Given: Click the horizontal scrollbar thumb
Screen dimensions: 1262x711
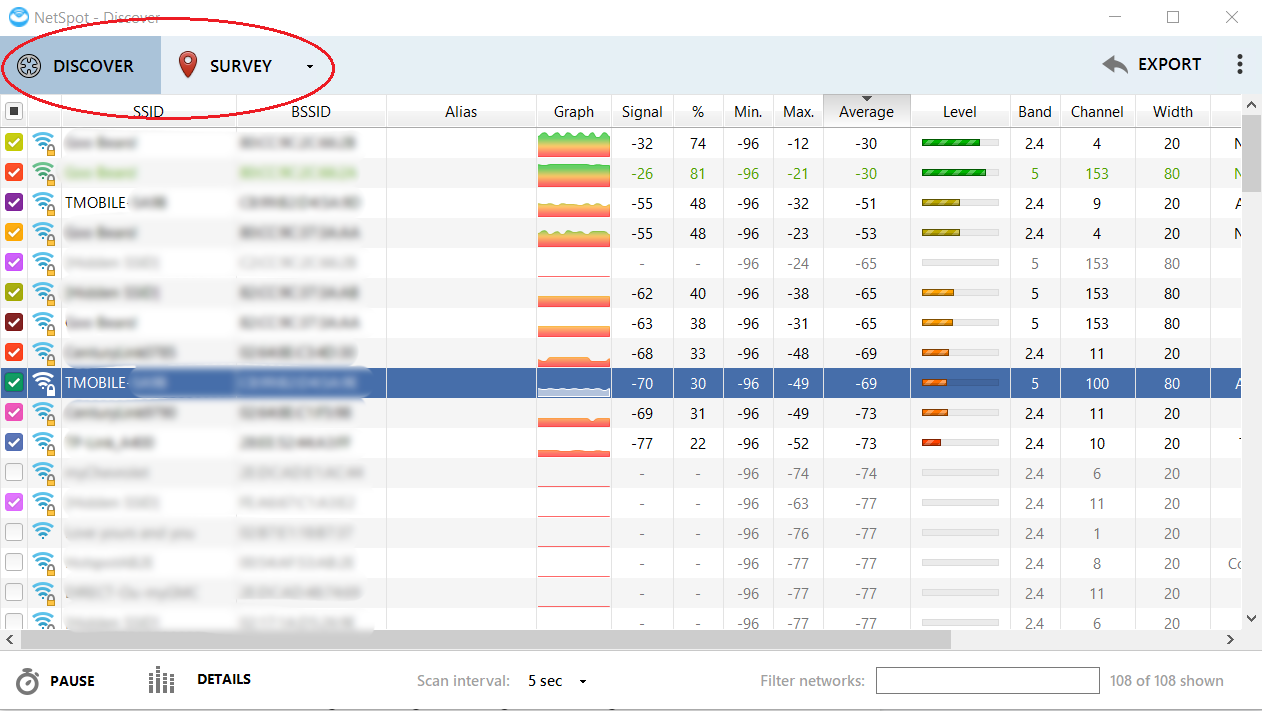Looking at the screenshot, I should click(x=483, y=639).
